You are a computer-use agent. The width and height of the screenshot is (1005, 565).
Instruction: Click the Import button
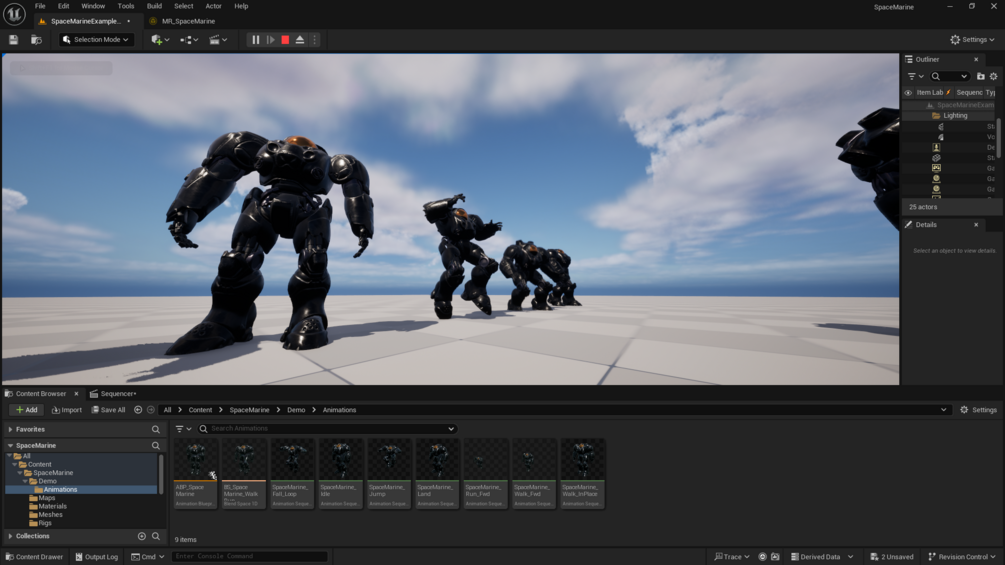pos(67,410)
